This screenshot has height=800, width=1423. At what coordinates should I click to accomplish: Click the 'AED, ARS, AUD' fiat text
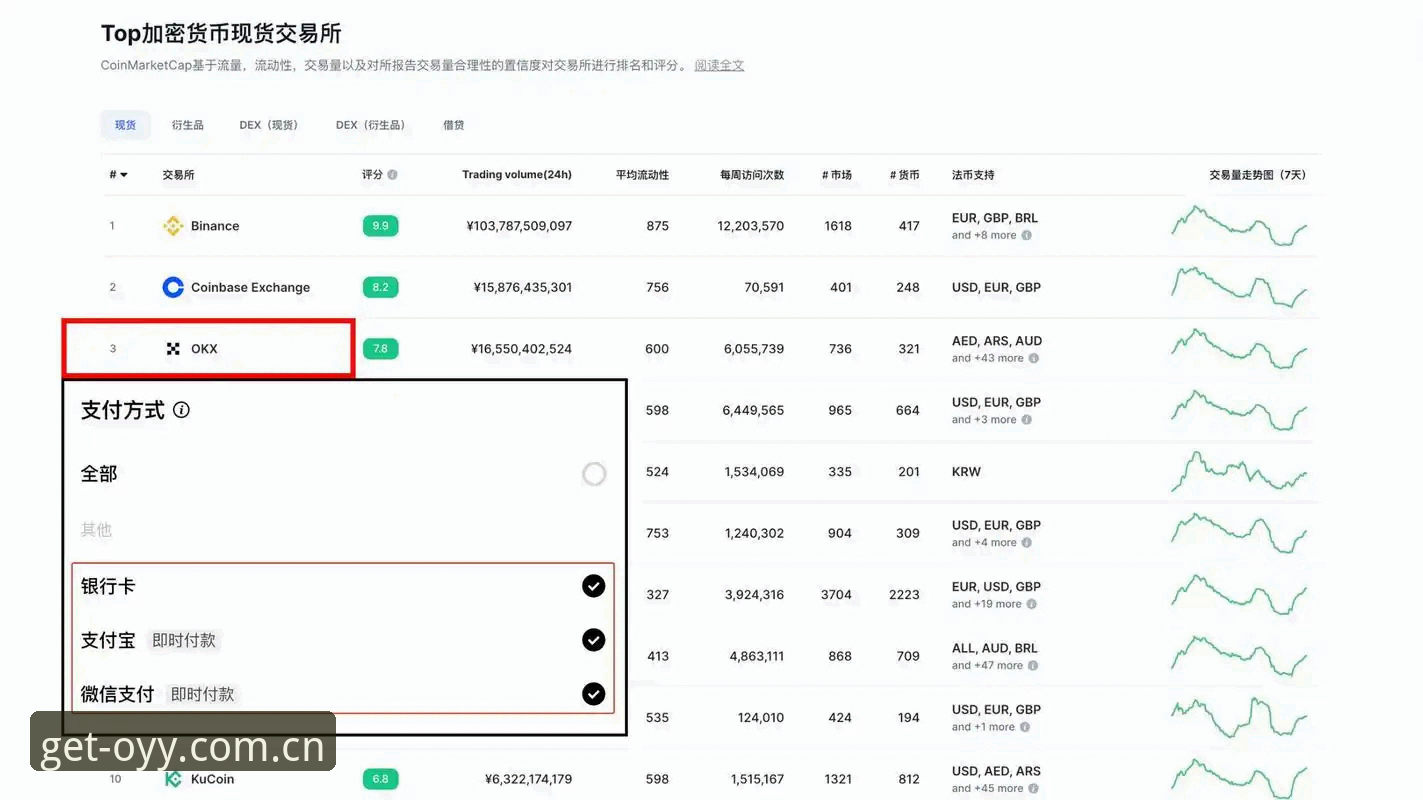997,341
